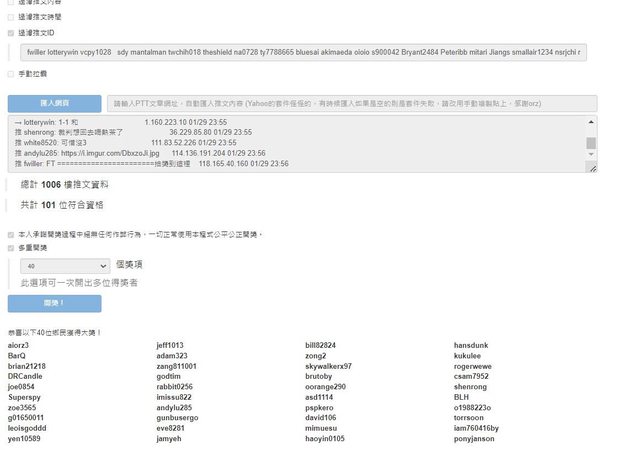Enable the 多重開獎 checkbox

(x=11, y=247)
